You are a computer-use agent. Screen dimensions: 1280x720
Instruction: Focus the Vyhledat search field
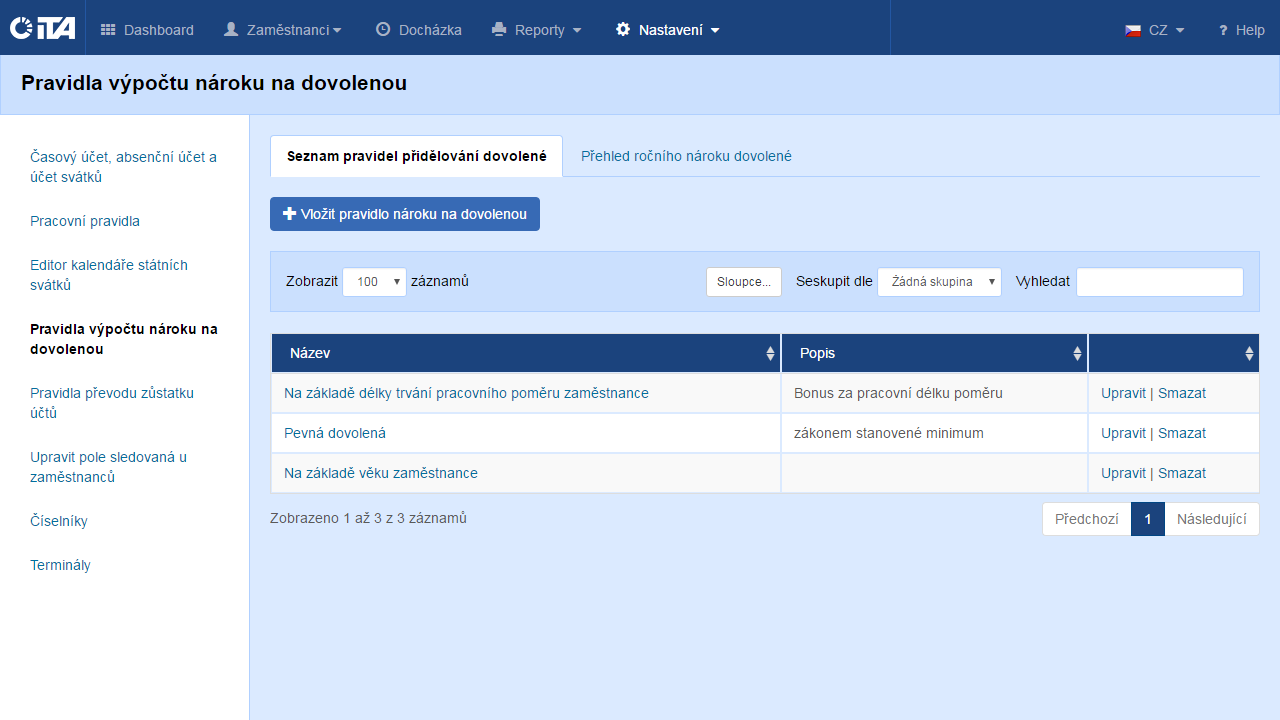pos(1159,282)
